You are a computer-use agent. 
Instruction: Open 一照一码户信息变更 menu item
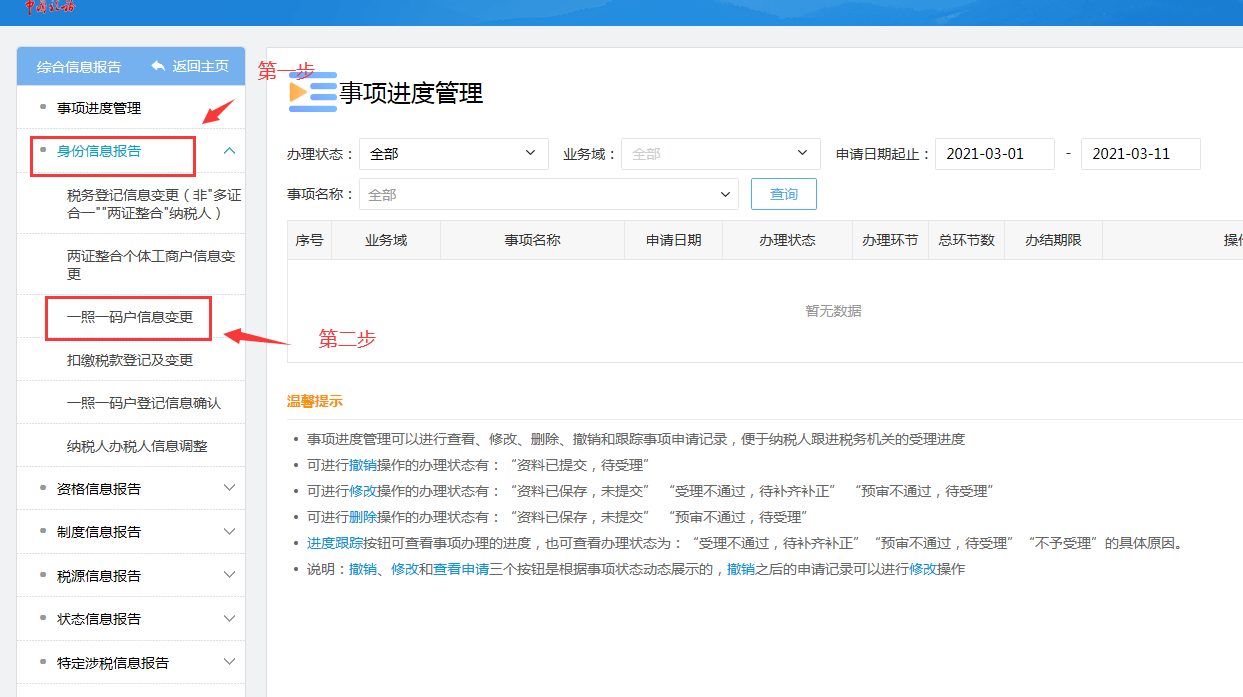130,317
